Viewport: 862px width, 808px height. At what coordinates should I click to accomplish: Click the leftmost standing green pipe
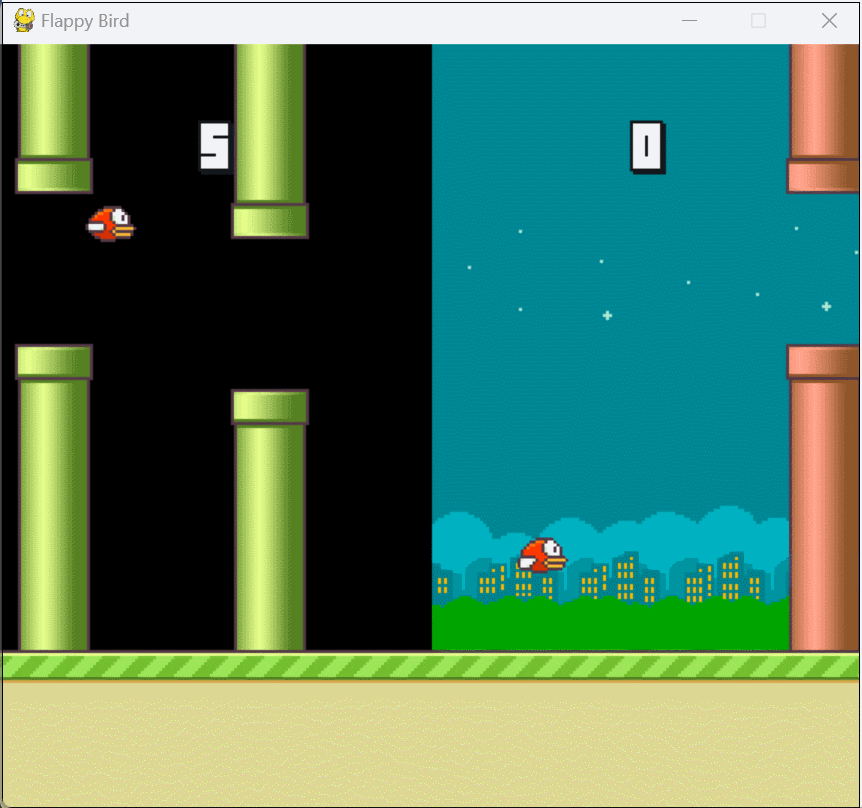point(54,500)
